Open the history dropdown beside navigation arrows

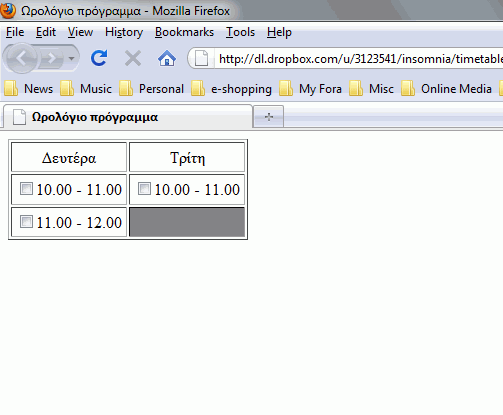tap(71, 58)
